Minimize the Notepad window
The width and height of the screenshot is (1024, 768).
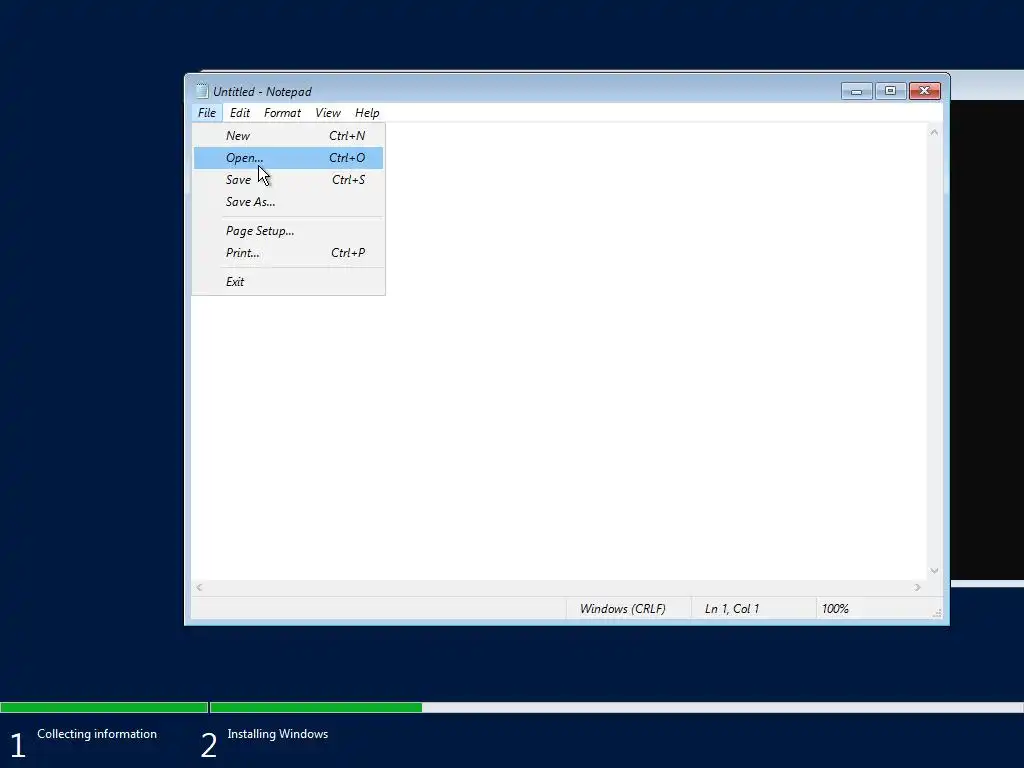[856, 91]
